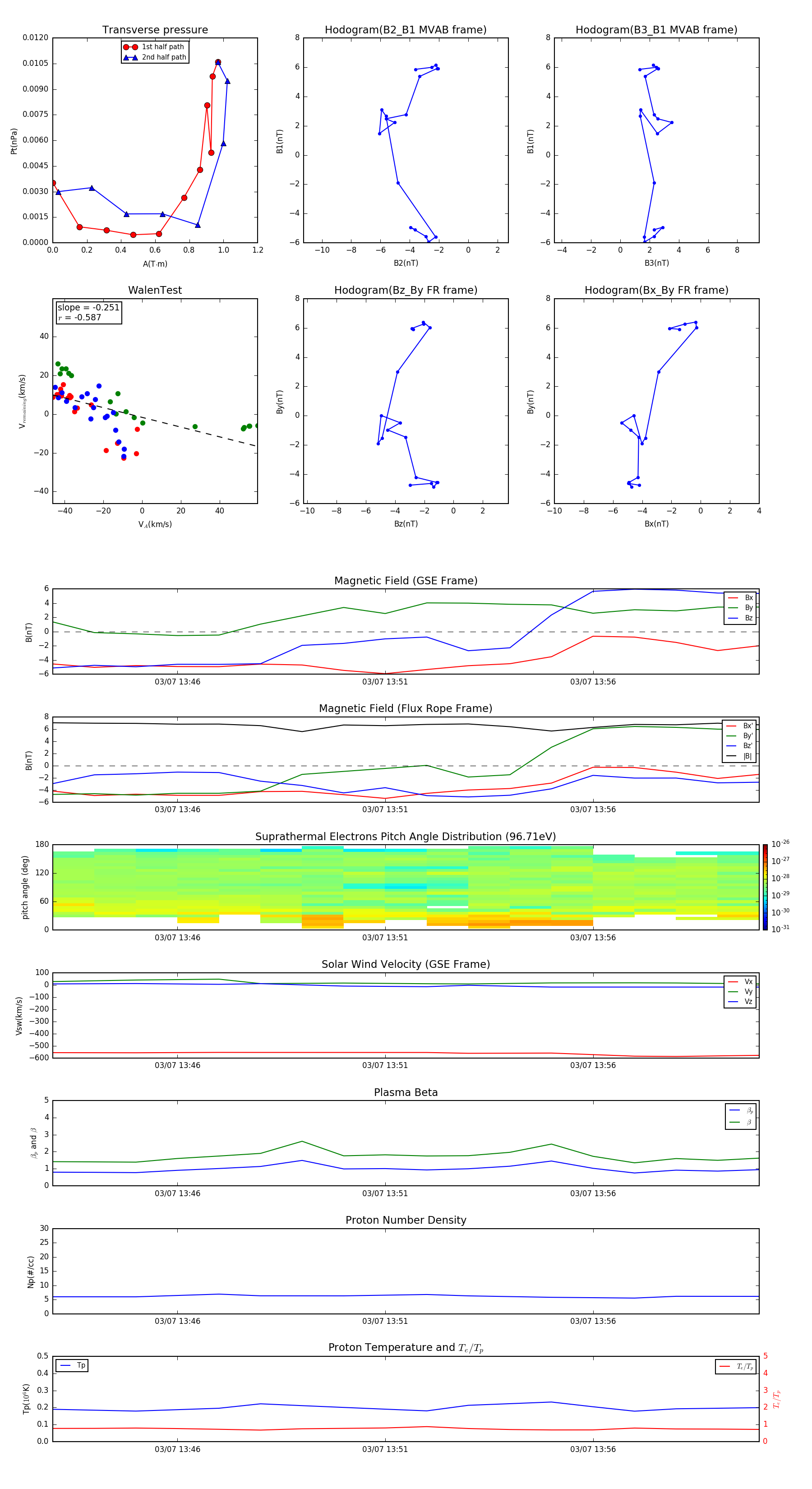812x1489 pixels.
Task: Click the "2nd half path" legend entry
Action: [154, 57]
